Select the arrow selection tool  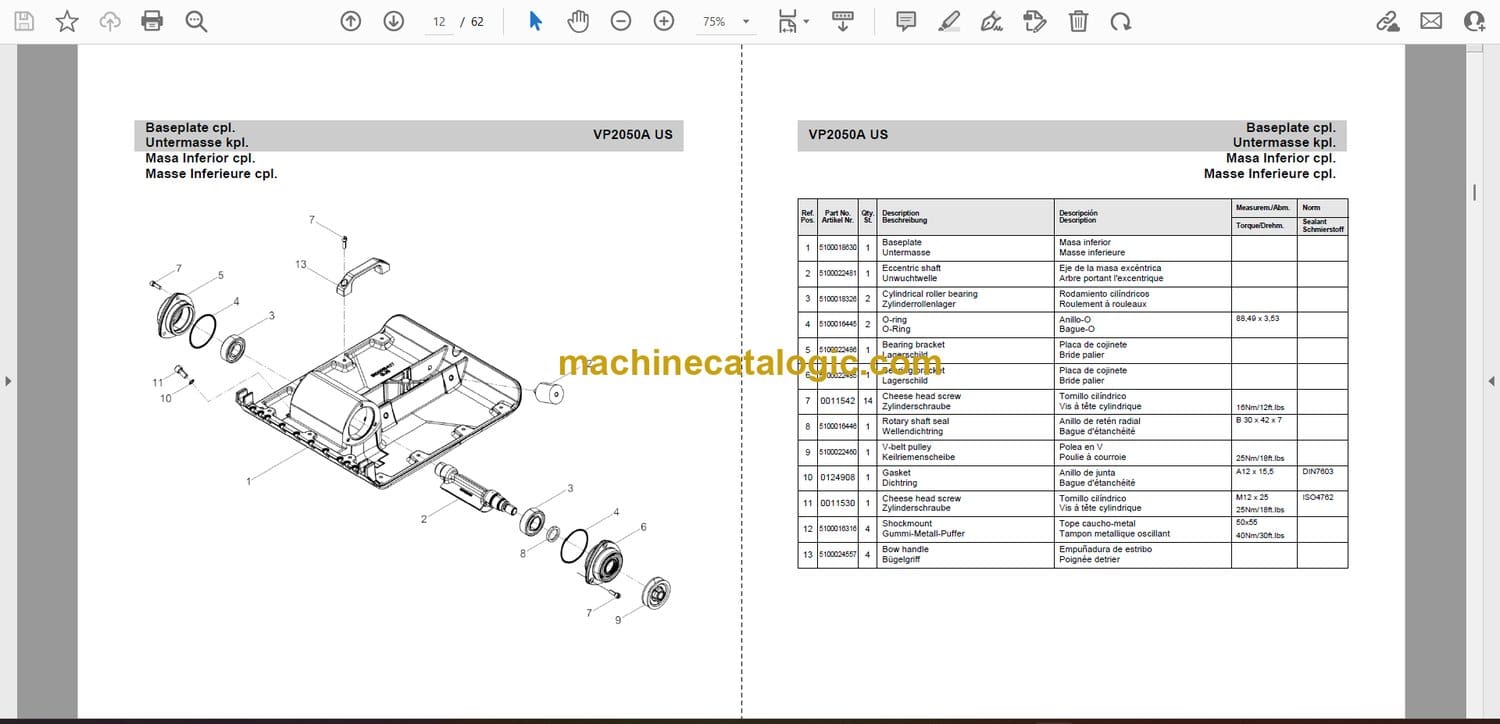(x=535, y=21)
